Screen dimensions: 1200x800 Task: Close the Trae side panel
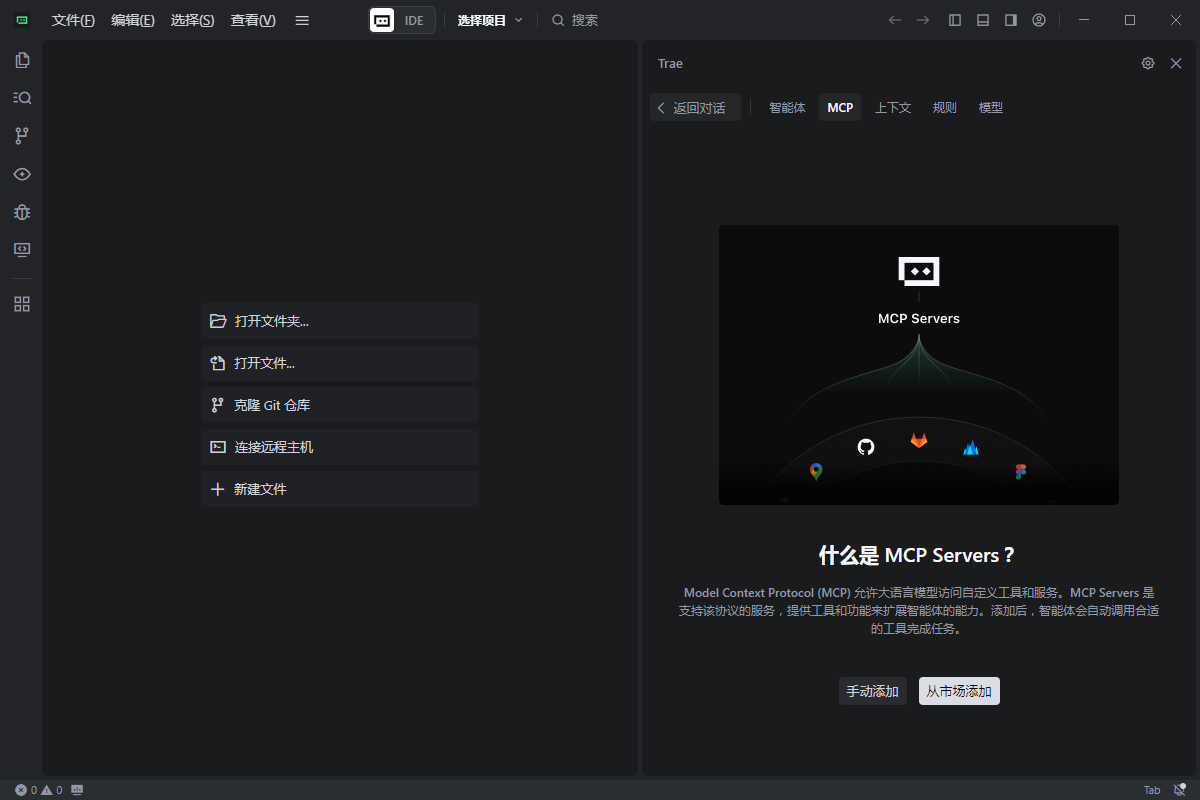pos(1176,63)
